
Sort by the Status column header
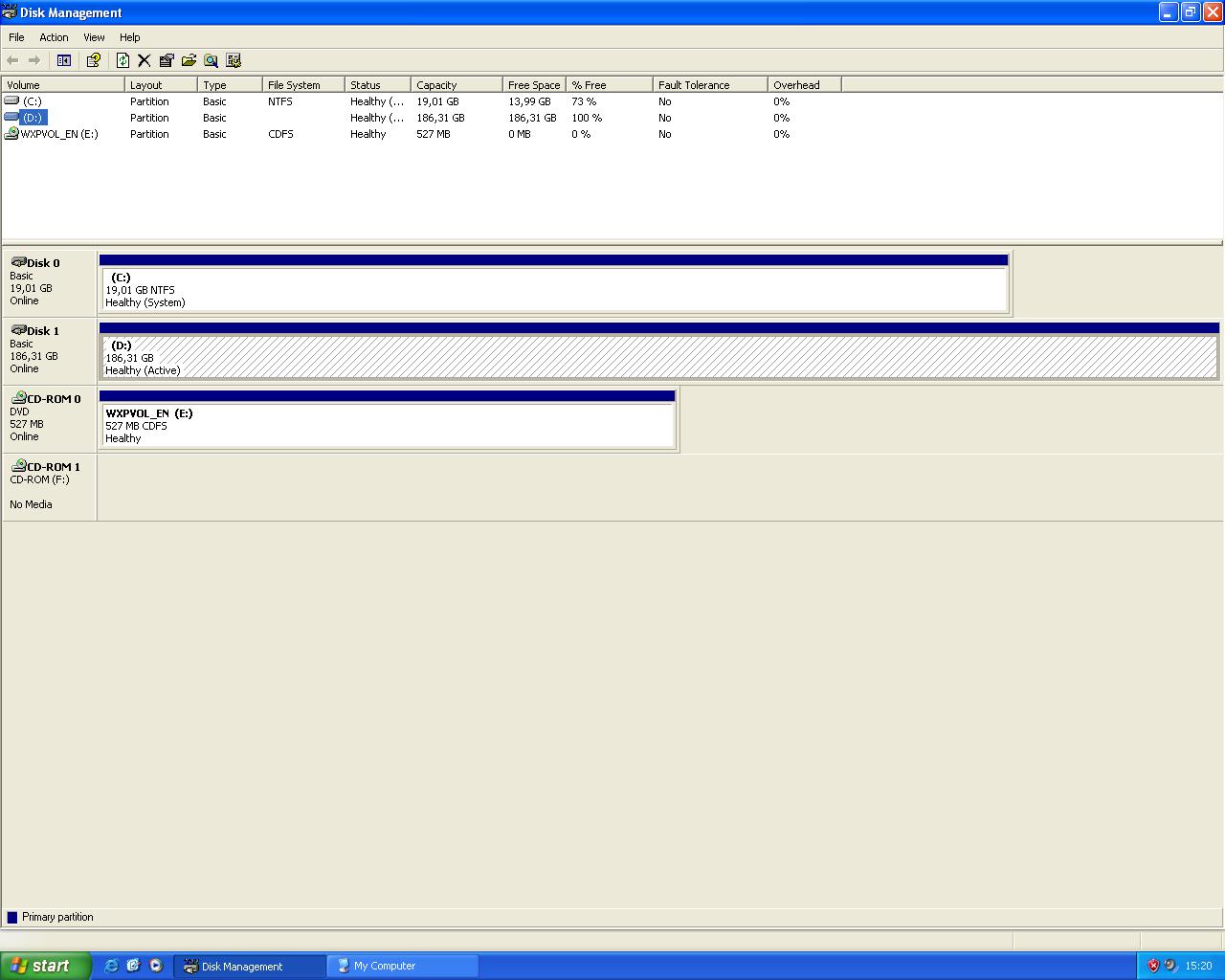[378, 85]
